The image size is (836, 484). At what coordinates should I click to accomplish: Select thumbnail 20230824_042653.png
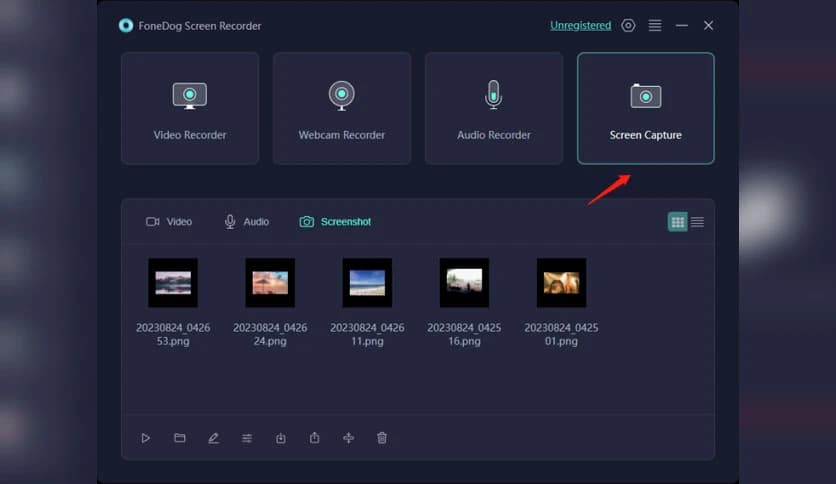click(x=173, y=283)
